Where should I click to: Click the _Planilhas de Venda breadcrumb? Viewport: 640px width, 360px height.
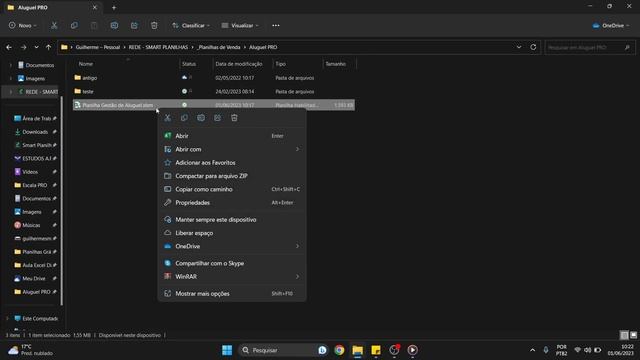click(219, 47)
